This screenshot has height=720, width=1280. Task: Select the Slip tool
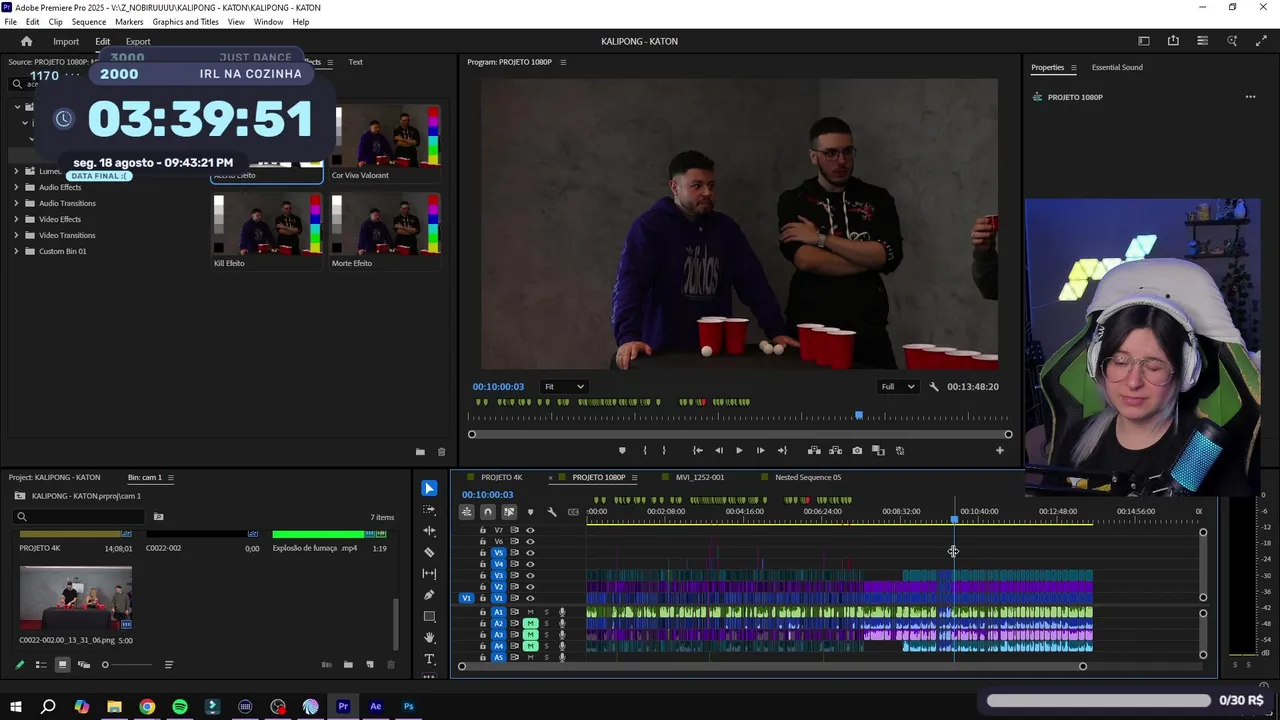429,573
